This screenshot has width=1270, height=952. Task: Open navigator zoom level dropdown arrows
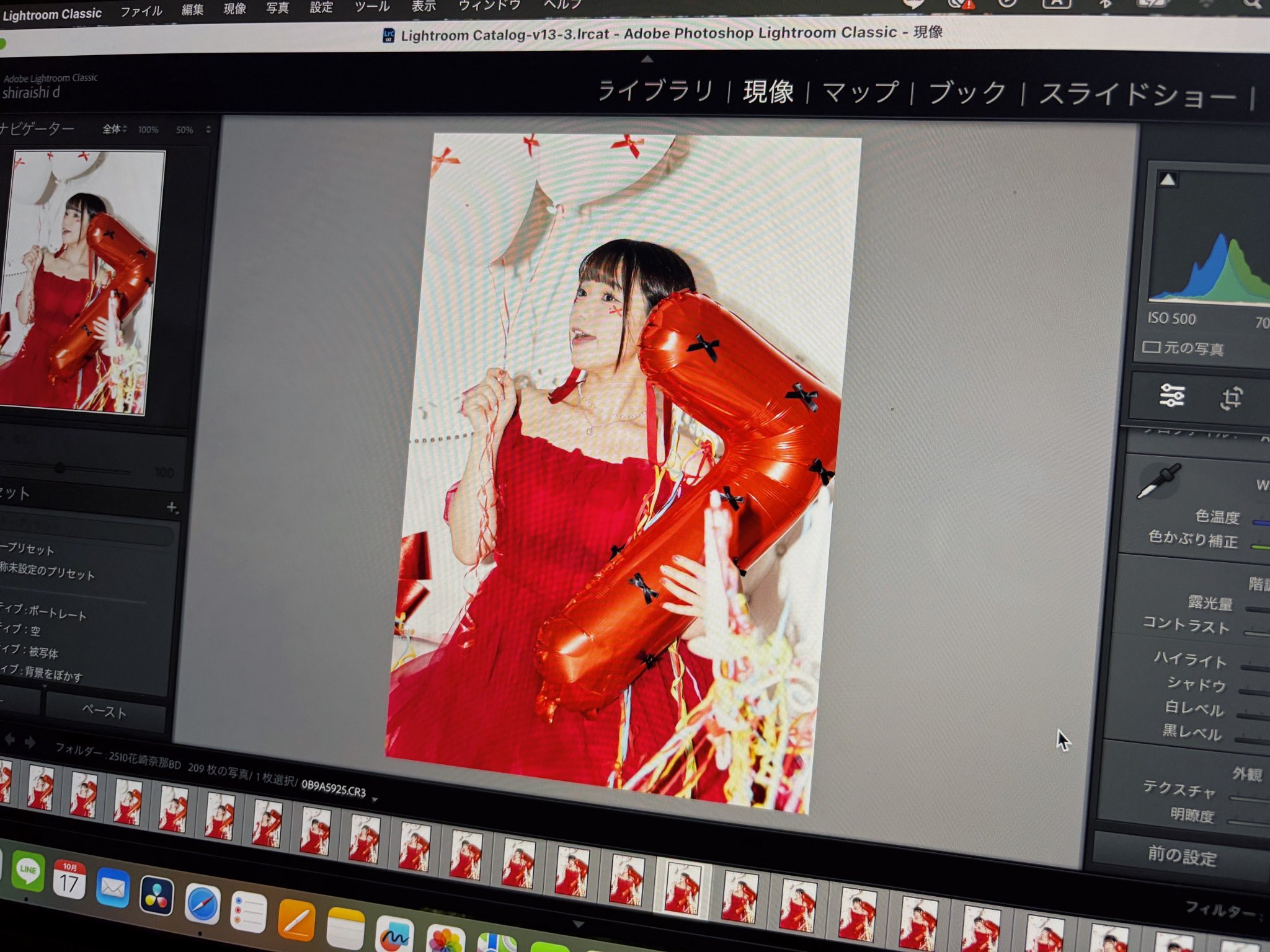click(208, 130)
